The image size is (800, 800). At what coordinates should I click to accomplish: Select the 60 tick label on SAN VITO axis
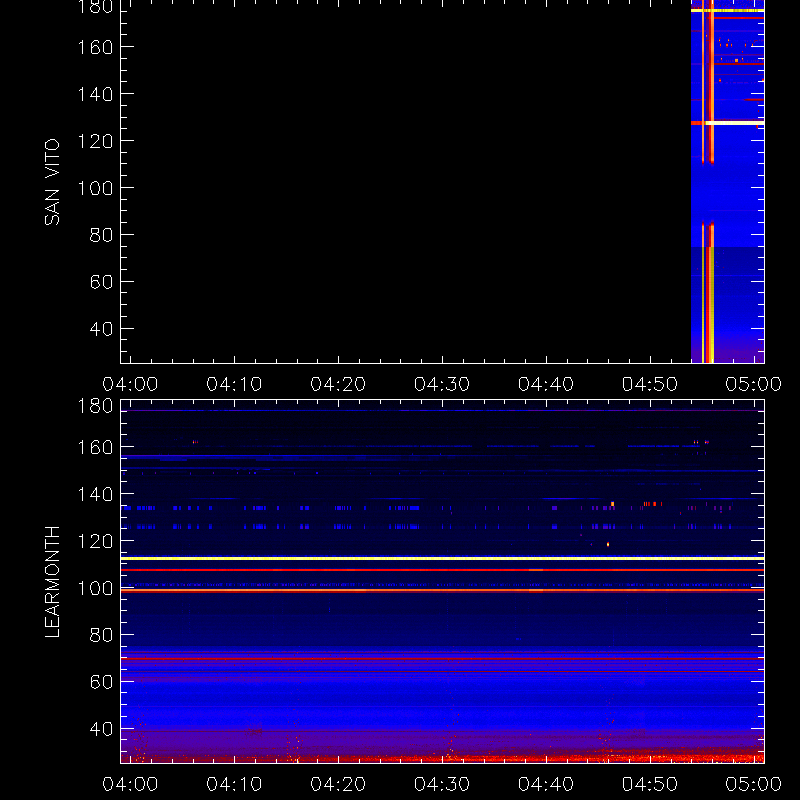pos(101,282)
